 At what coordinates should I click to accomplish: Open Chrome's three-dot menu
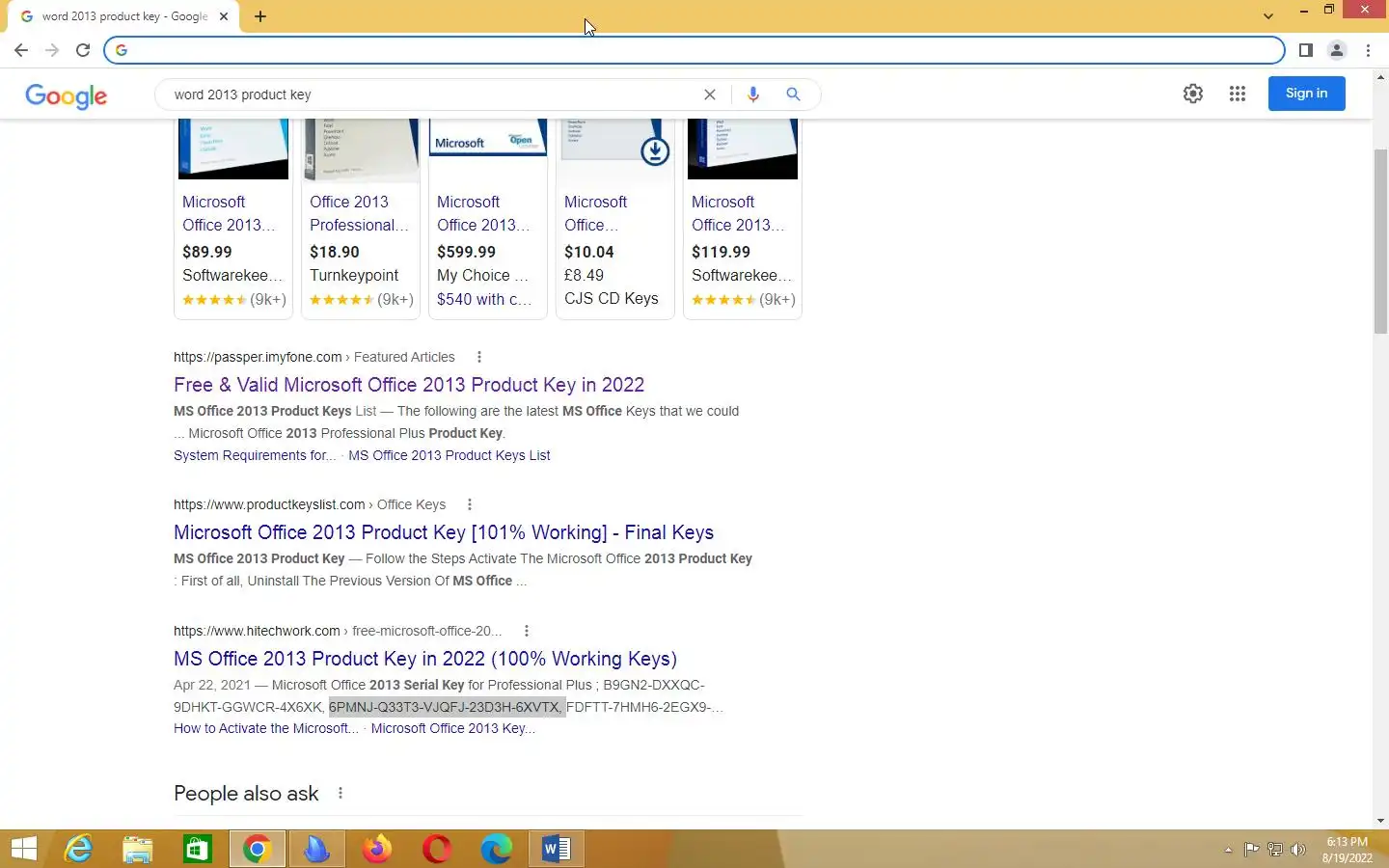(x=1369, y=50)
